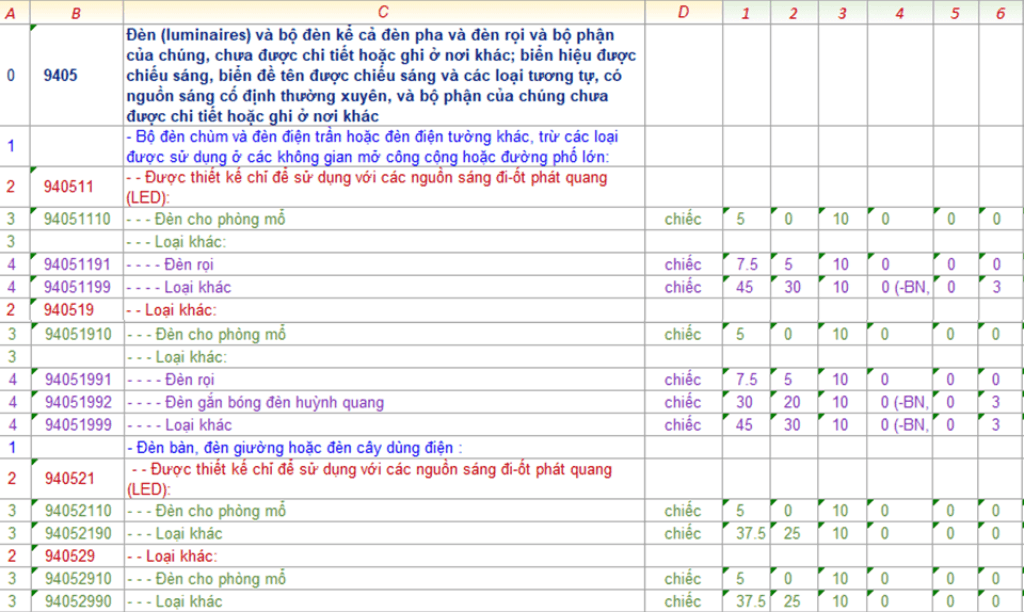Viewport: 1024px width, 612px height.
Task: Click the value 20 in row 94051992
Action: tap(792, 402)
